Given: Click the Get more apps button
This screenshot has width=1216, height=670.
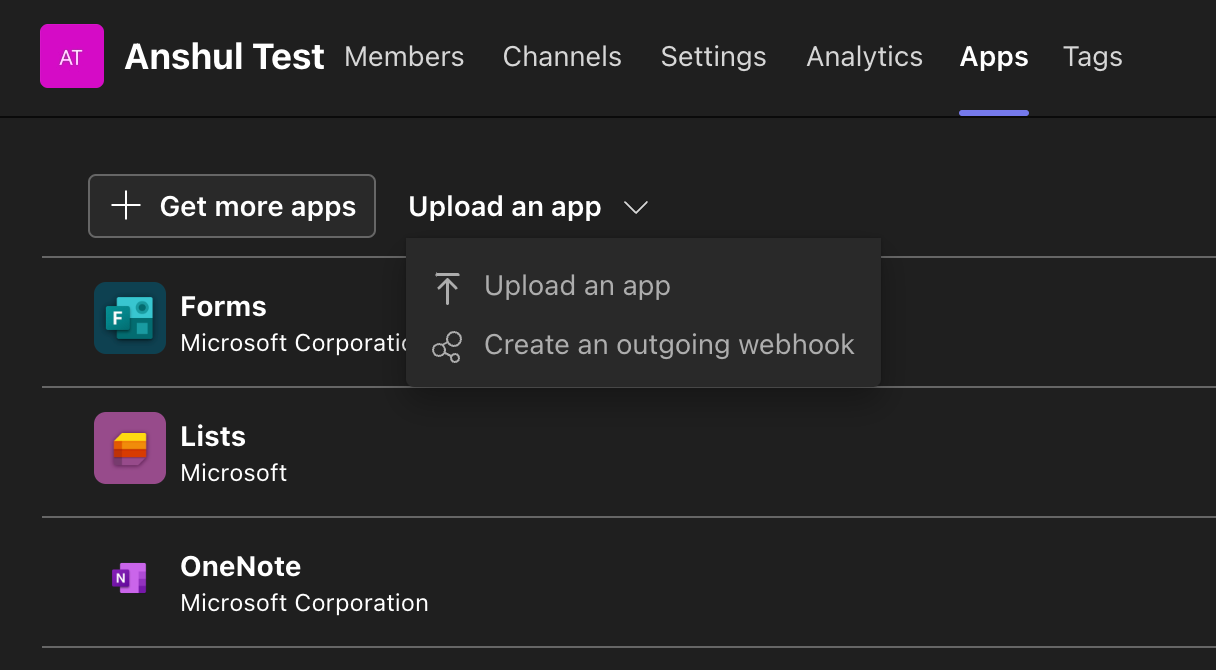Looking at the screenshot, I should point(232,206).
